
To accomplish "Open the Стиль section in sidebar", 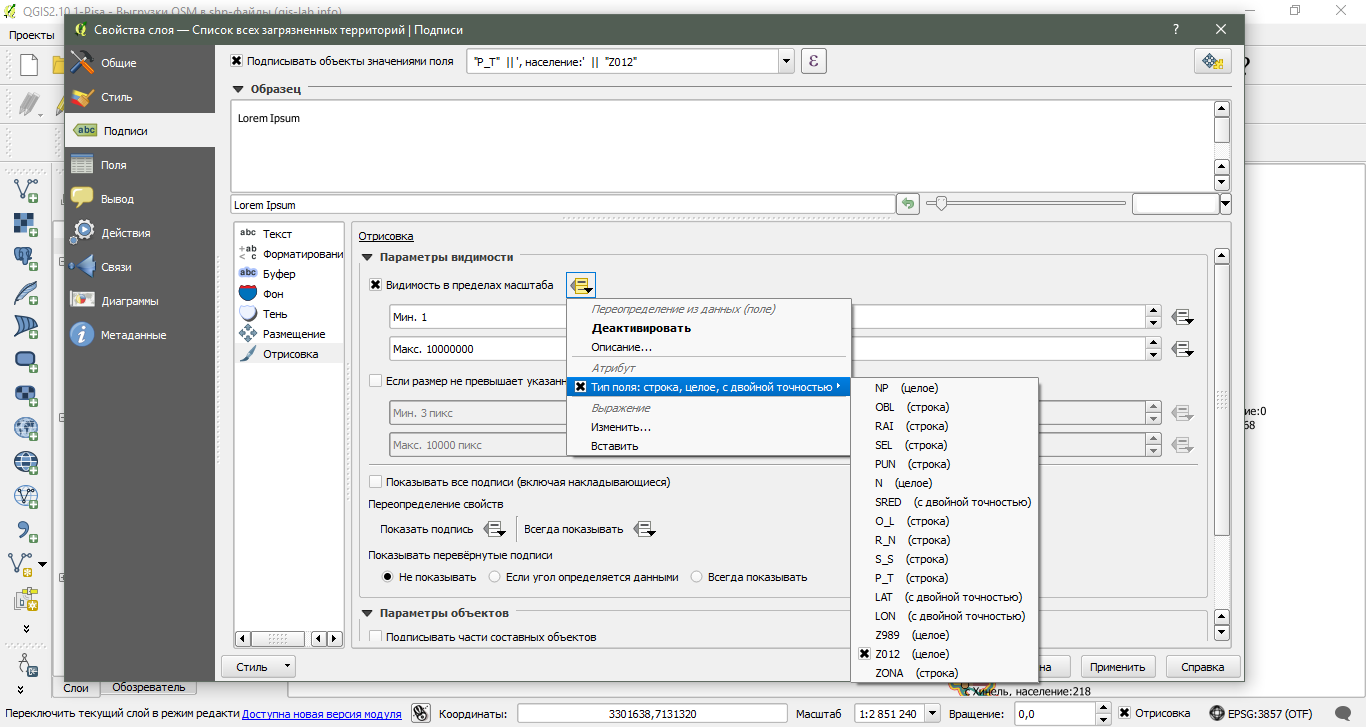I will (x=116, y=97).
